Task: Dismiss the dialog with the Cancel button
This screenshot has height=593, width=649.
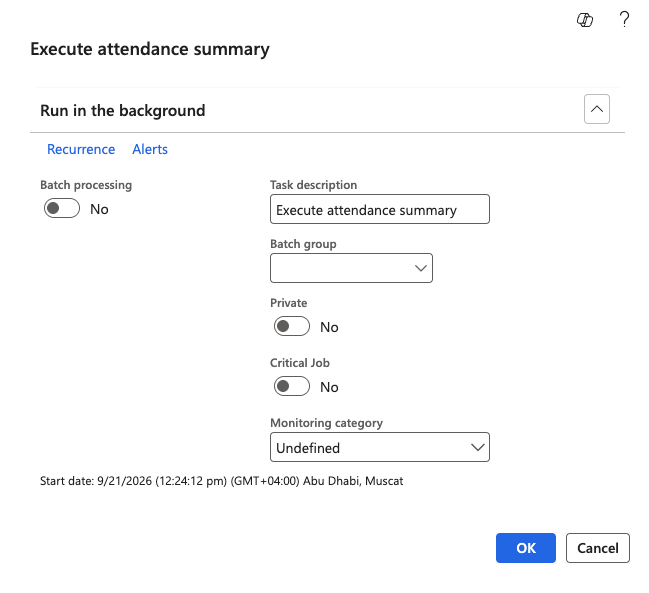Action: (598, 548)
